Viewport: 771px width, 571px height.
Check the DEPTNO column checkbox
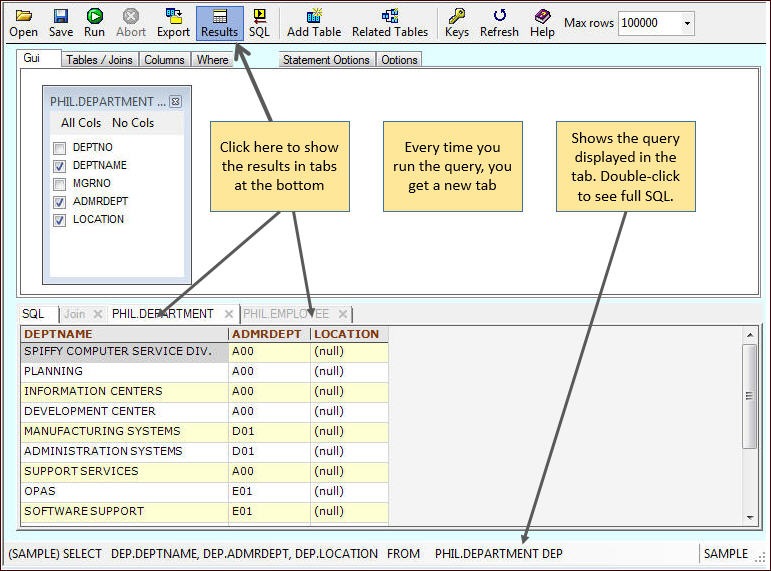(x=59, y=148)
